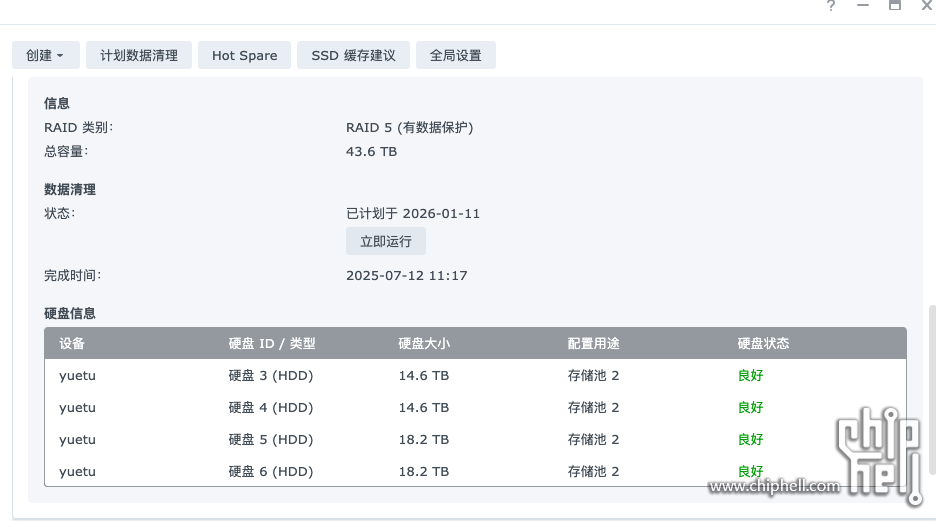
Task: Open the help question mark icon
Action: tap(831, 5)
